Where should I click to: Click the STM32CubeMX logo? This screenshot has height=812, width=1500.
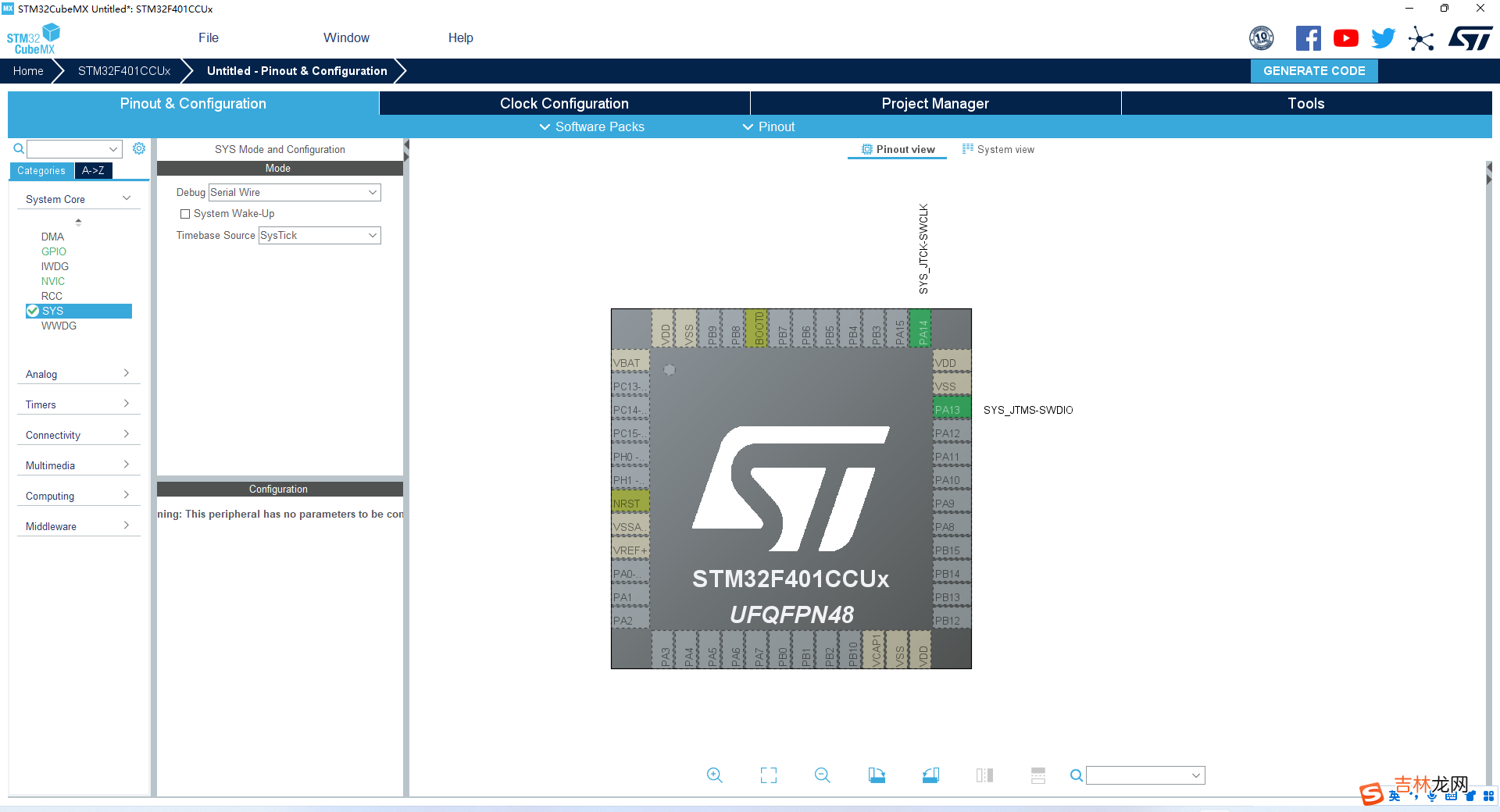(34, 39)
